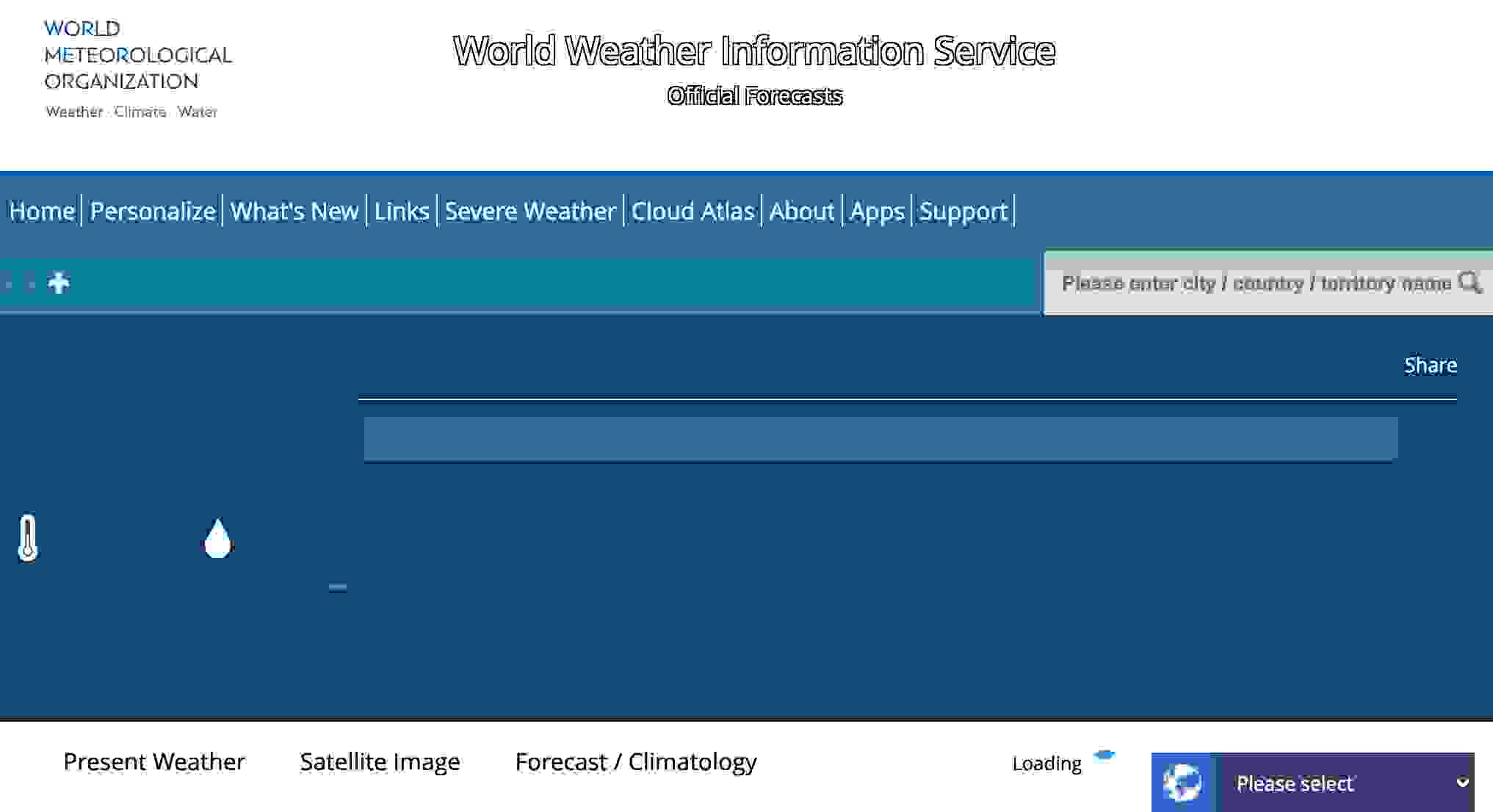Open the Apps page
Screen dimensions: 1493x812
877,212
